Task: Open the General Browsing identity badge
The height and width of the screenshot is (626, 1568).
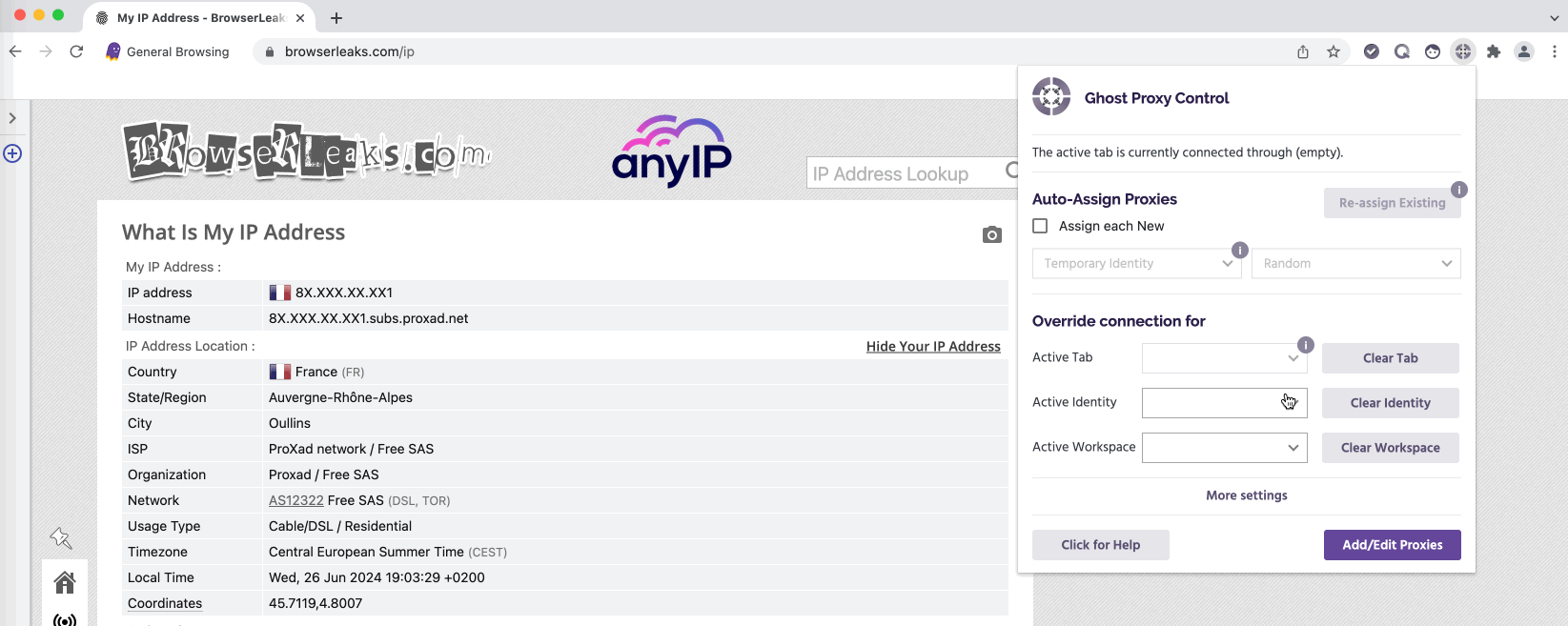Action: [168, 51]
